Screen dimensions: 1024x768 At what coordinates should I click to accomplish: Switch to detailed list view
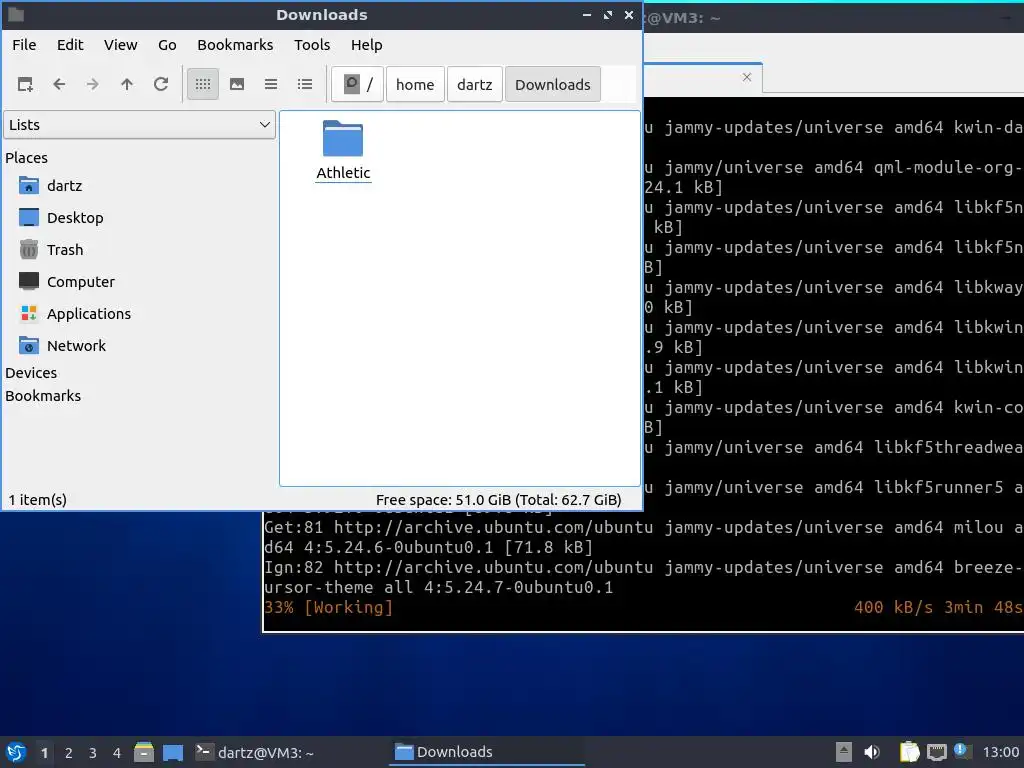pyautogui.click(x=305, y=84)
